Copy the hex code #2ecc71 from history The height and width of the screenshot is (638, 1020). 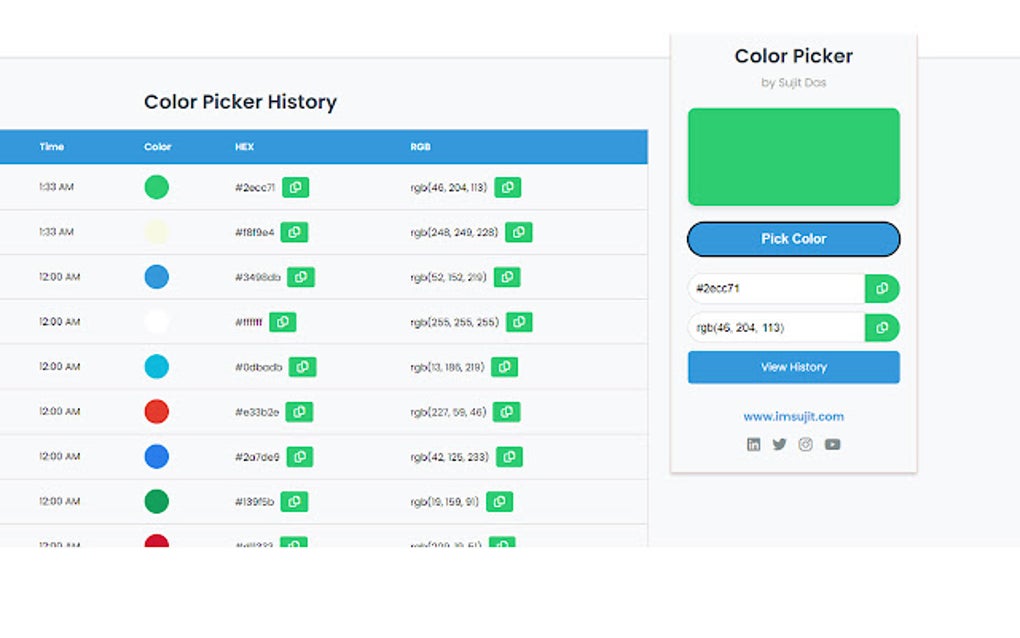tap(294, 187)
